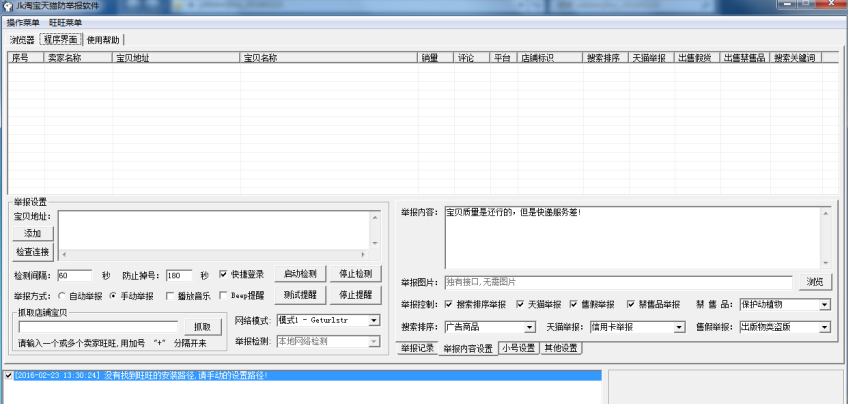Image resolution: width=848 pixels, height=404 pixels.
Task: Open the 操作菜单 menu
Action: click(23, 22)
